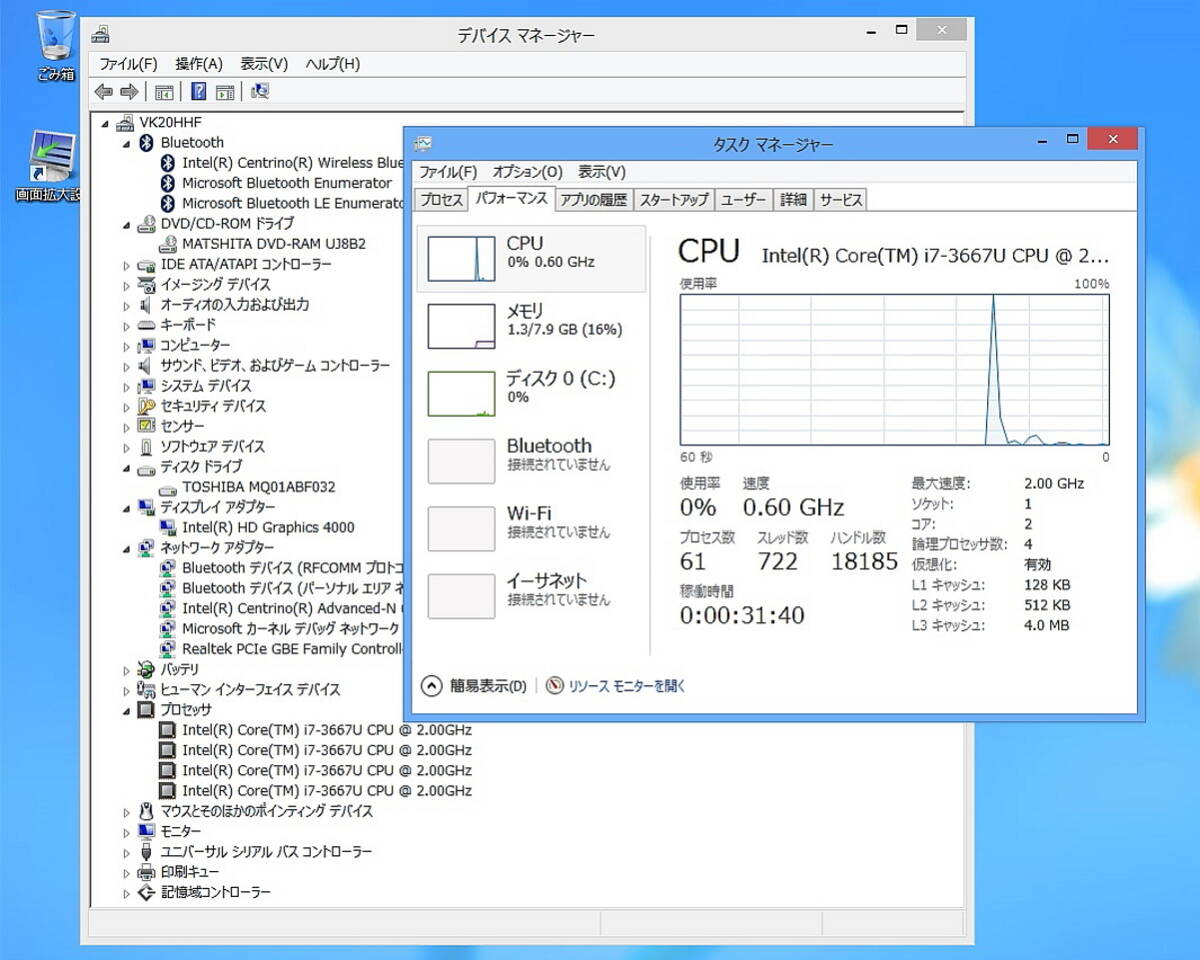Collapse the ディスク ドライブ category
Image resolution: width=1200 pixels, height=960 pixels.
(127, 467)
